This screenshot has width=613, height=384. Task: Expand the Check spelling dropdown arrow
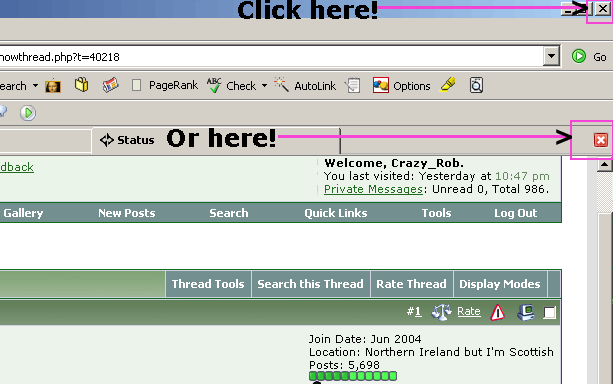coord(264,86)
